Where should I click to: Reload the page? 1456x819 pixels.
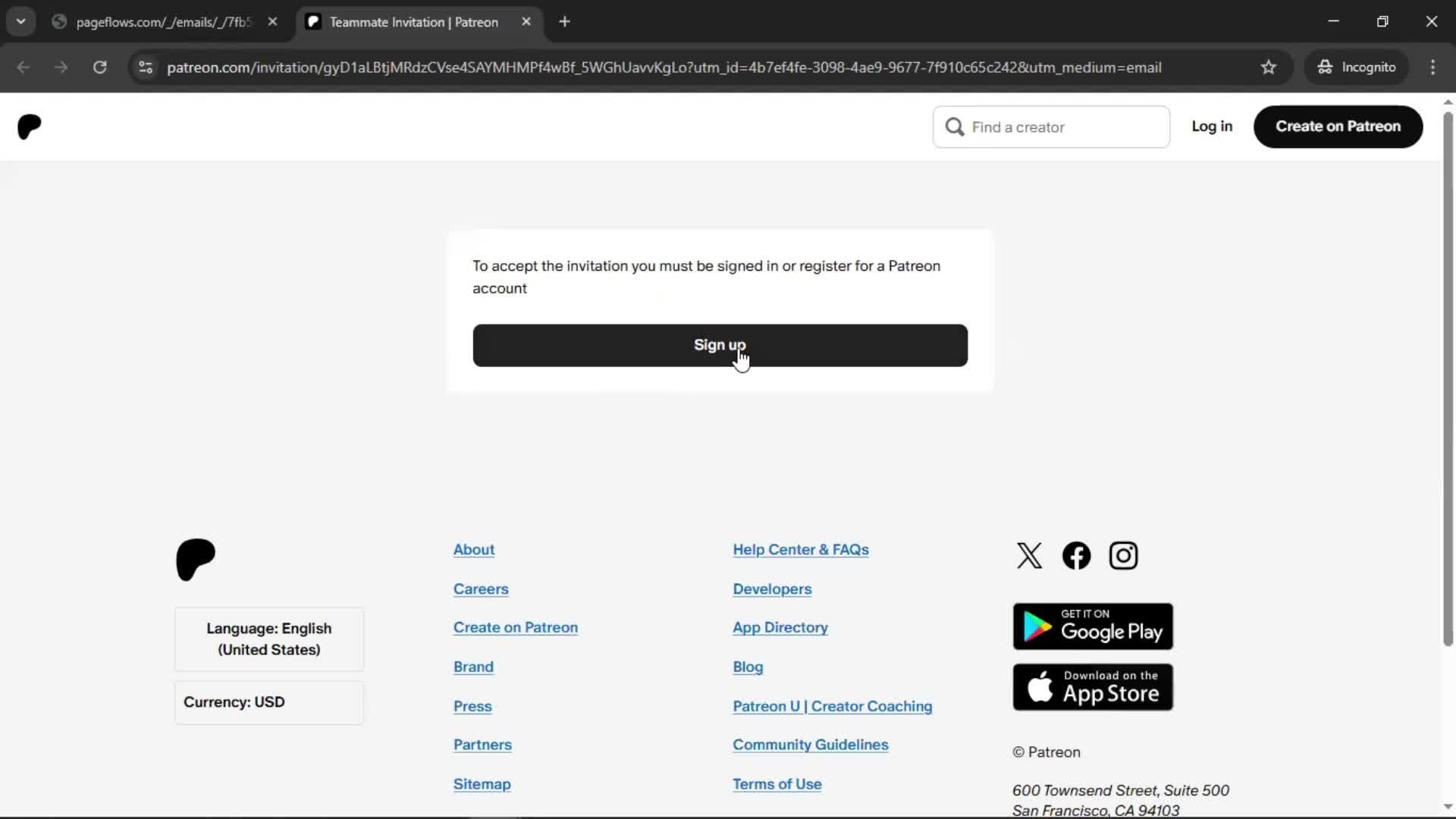pos(99,67)
